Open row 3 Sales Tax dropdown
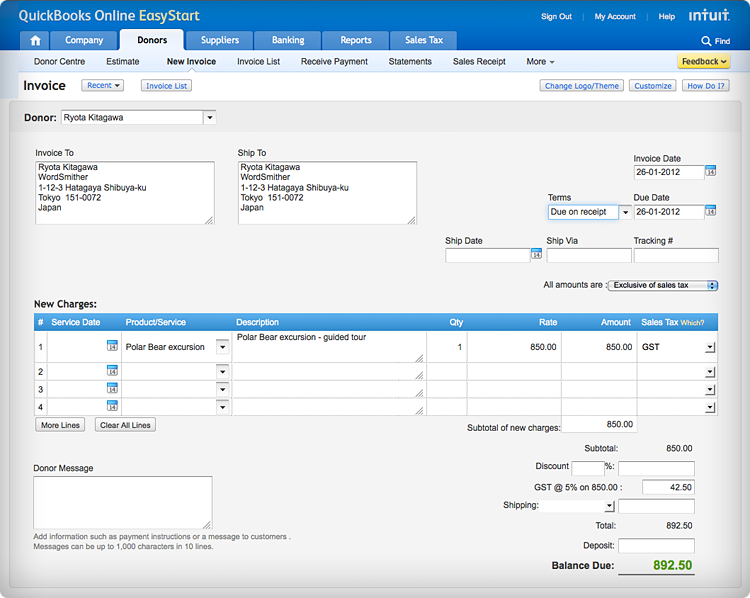Image resolution: width=750 pixels, height=598 pixels. click(710, 390)
